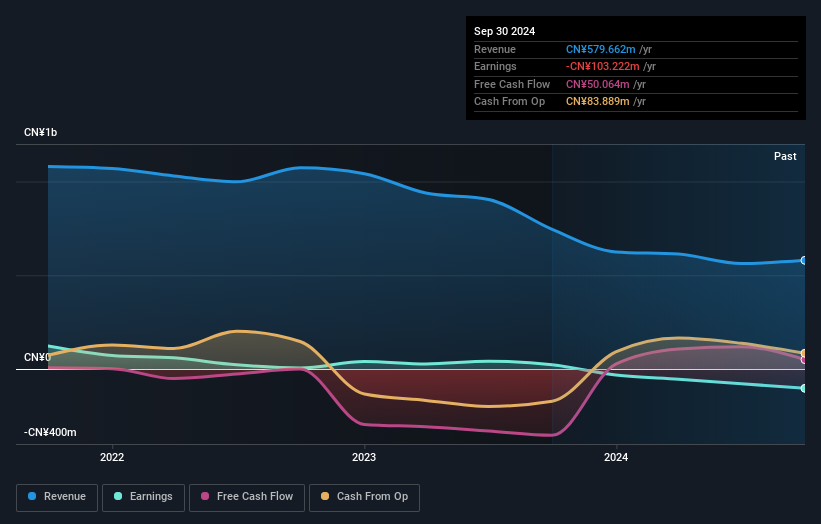
Task: Click the Cash From Op label in tooltip
Action: coord(509,102)
